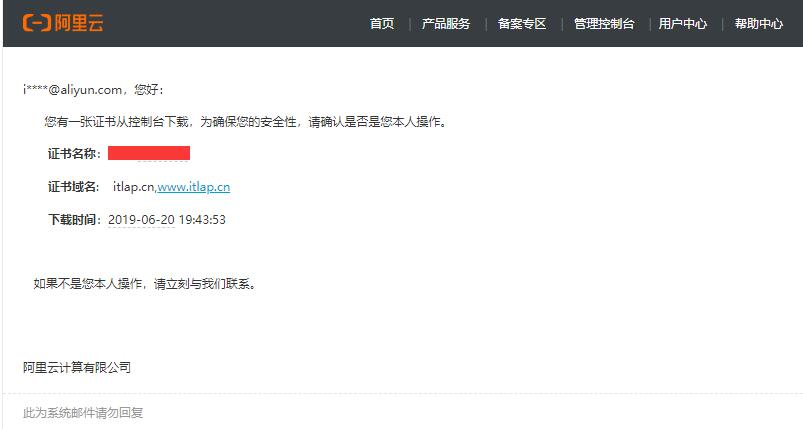Click the 阿里云 brand name text

tap(77, 23)
